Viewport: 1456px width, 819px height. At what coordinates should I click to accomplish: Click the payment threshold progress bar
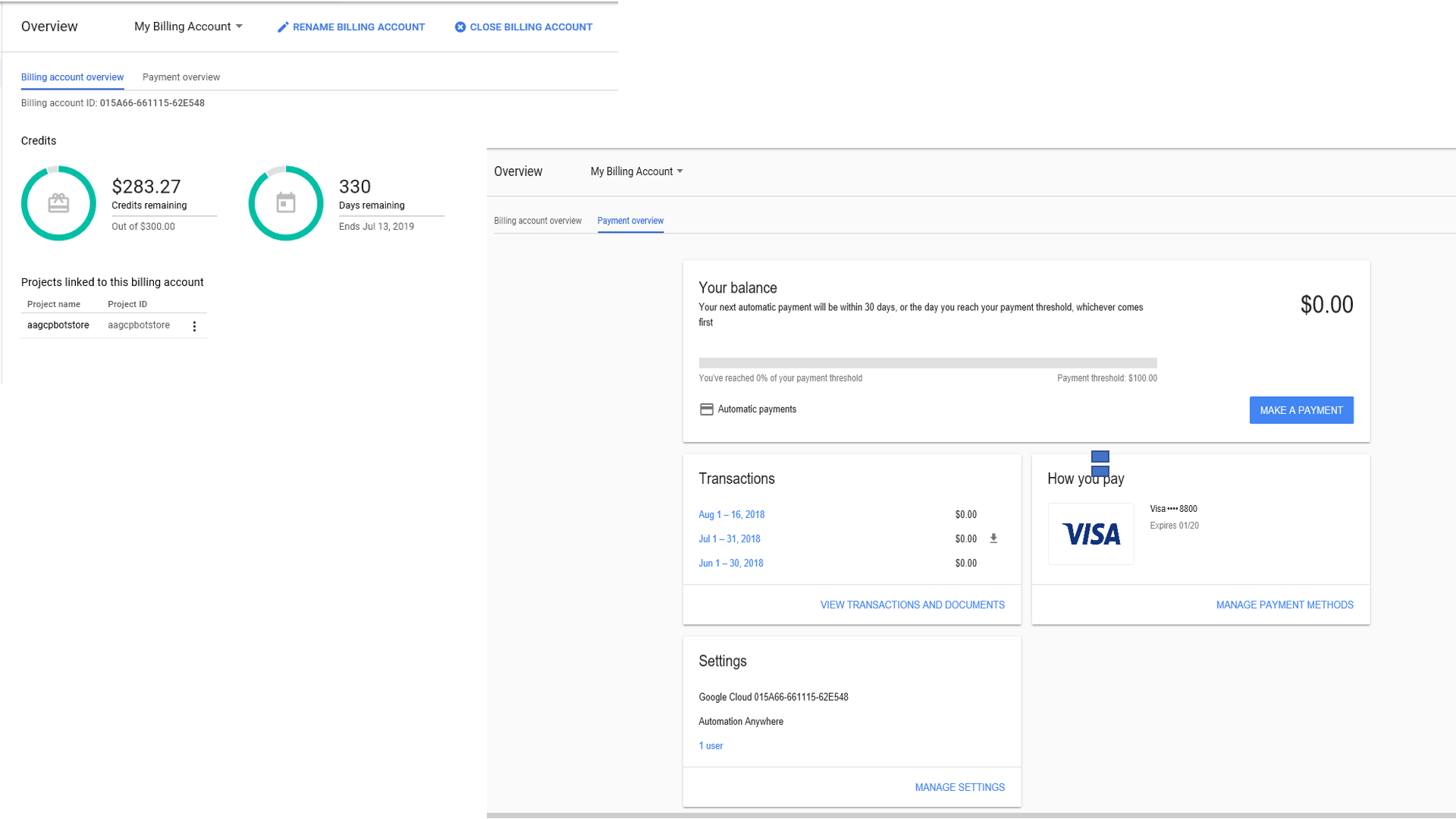[927, 363]
